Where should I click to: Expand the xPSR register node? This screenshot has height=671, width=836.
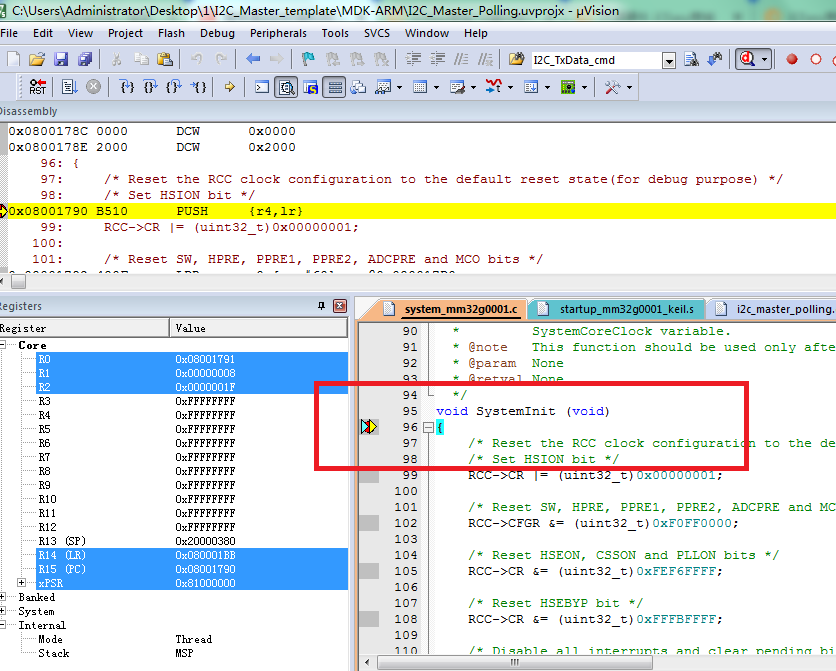(x=22, y=583)
